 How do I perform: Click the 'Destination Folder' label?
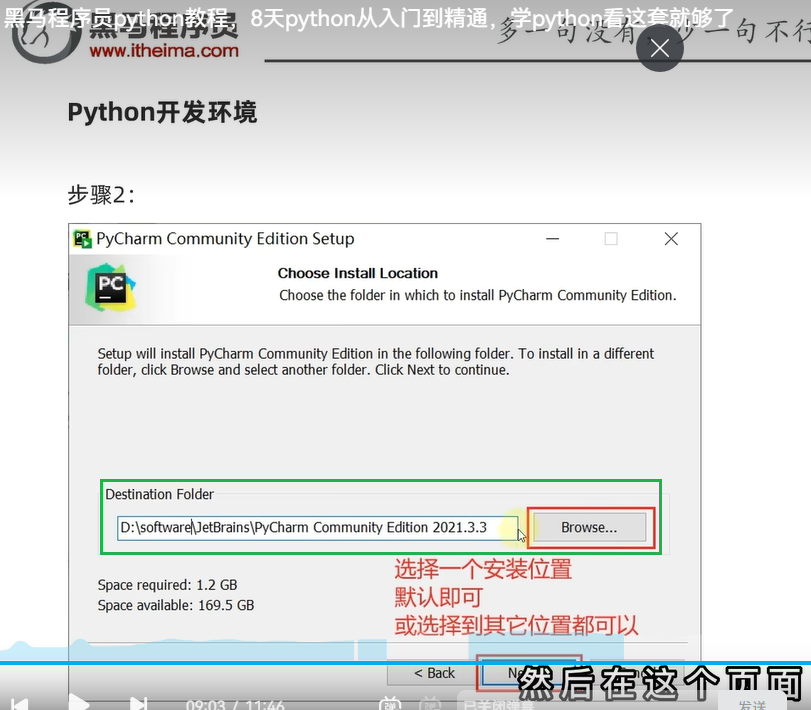(159, 494)
